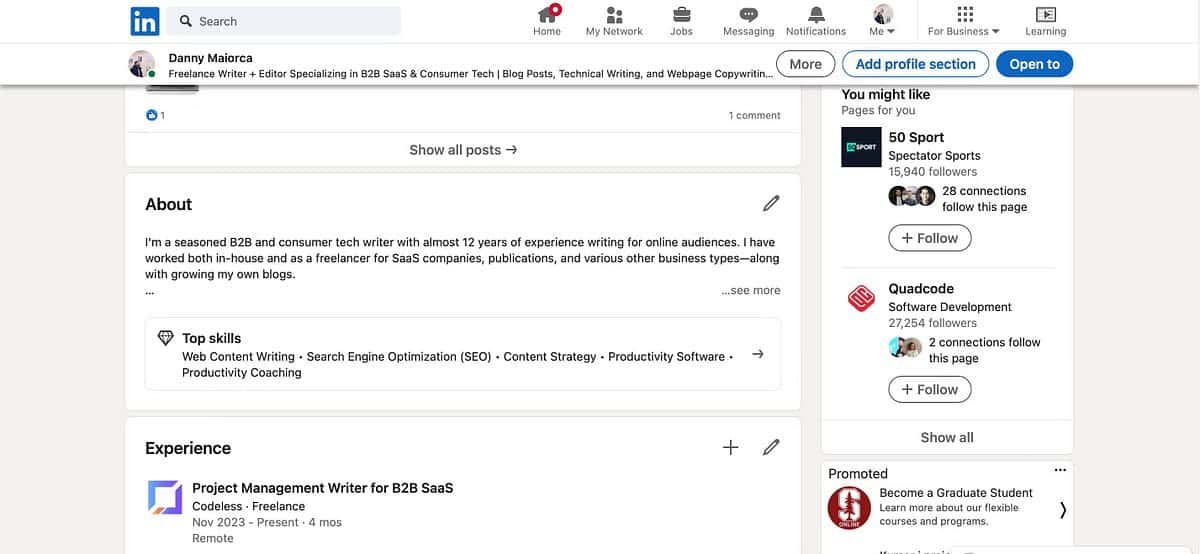The height and width of the screenshot is (554, 1200).
Task: Open the Quadcode page name
Action: click(x=921, y=289)
